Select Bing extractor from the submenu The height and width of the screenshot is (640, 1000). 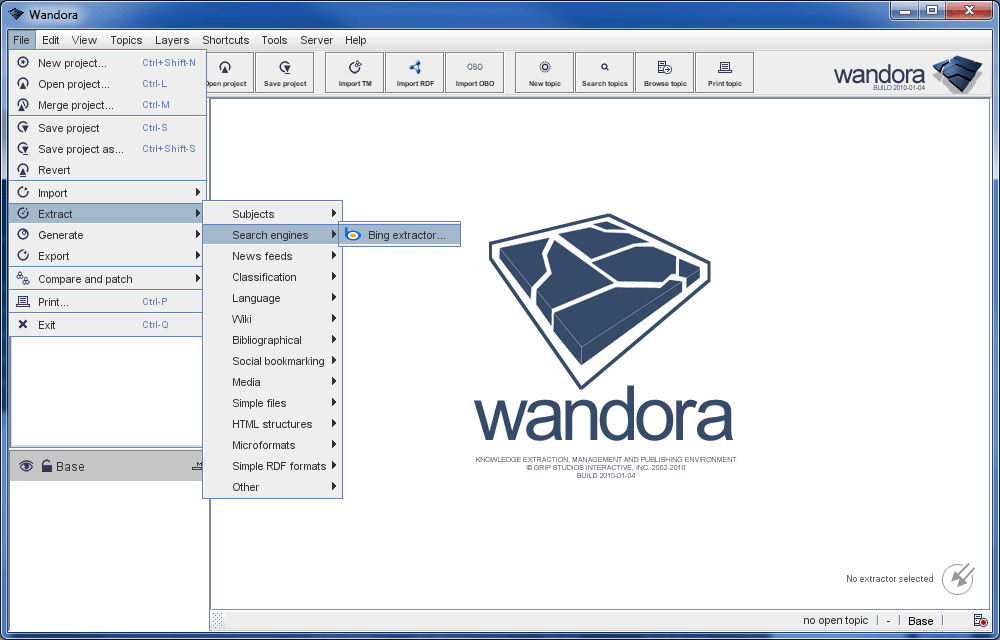coord(405,235)
